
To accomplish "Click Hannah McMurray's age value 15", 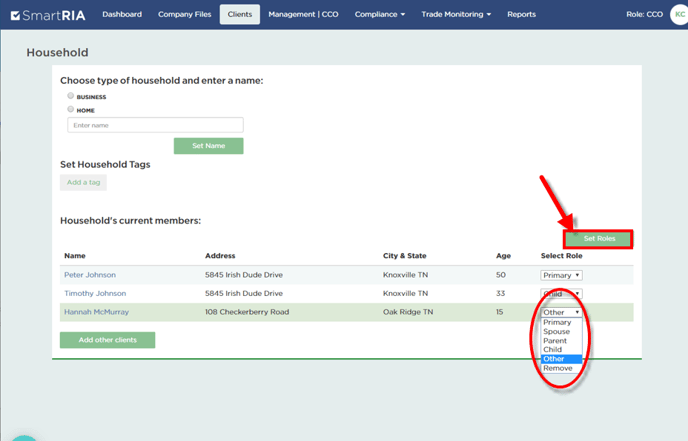I will pyautogui.click(x=500, y=312).
